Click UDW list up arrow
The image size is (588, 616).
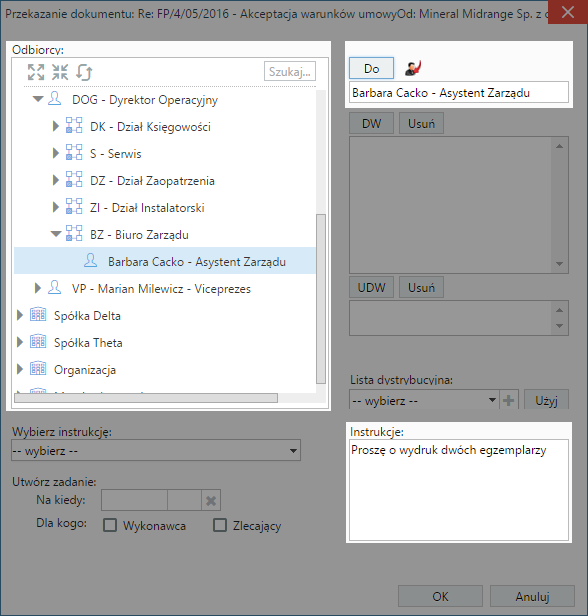(x=560, y=310)
